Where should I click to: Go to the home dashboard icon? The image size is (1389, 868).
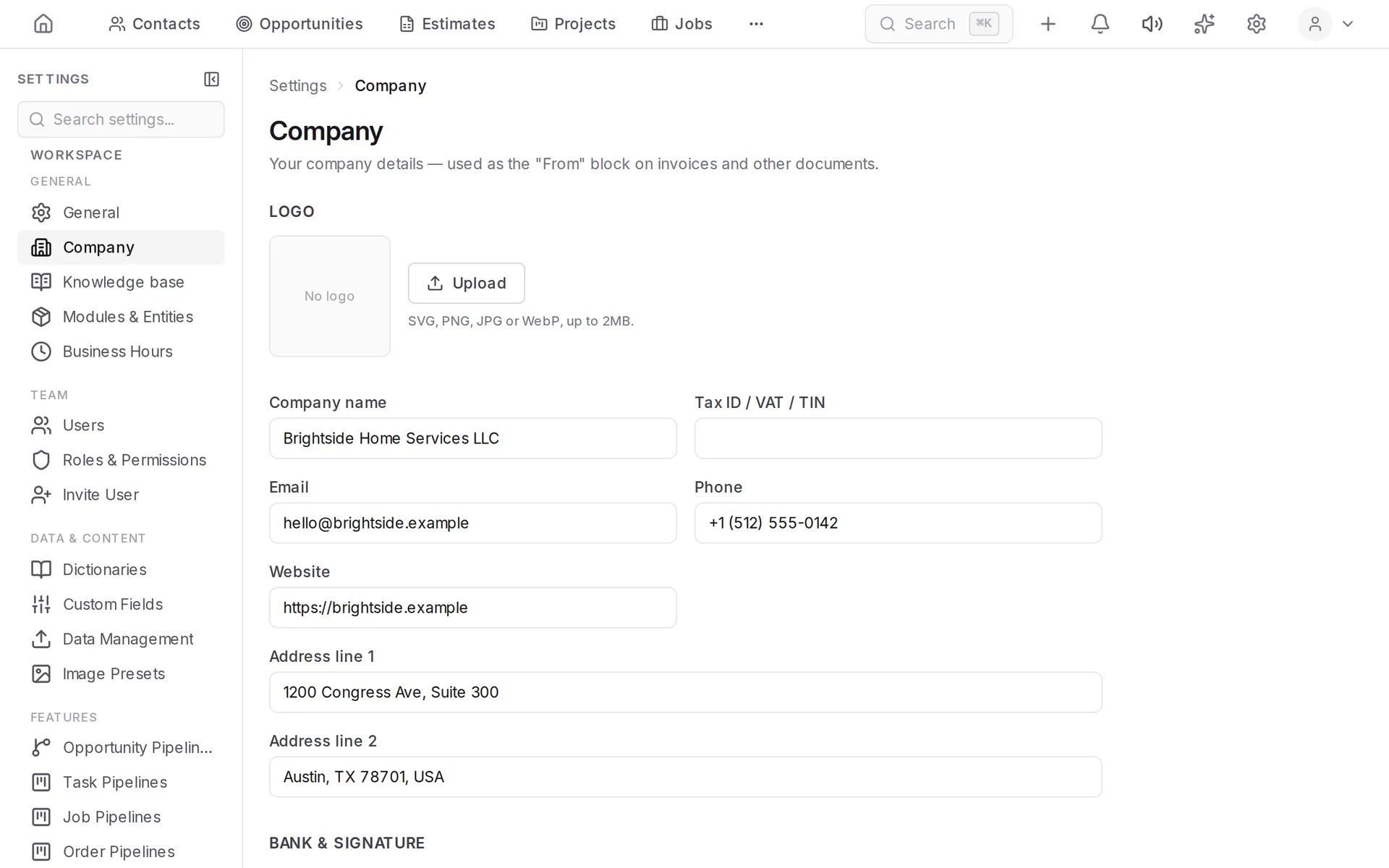coord(43,24)
